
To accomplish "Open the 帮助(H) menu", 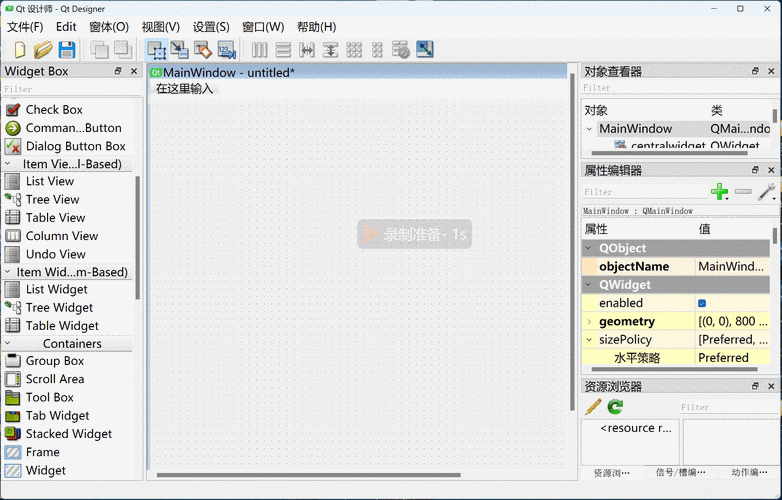I will click(316, 27).
